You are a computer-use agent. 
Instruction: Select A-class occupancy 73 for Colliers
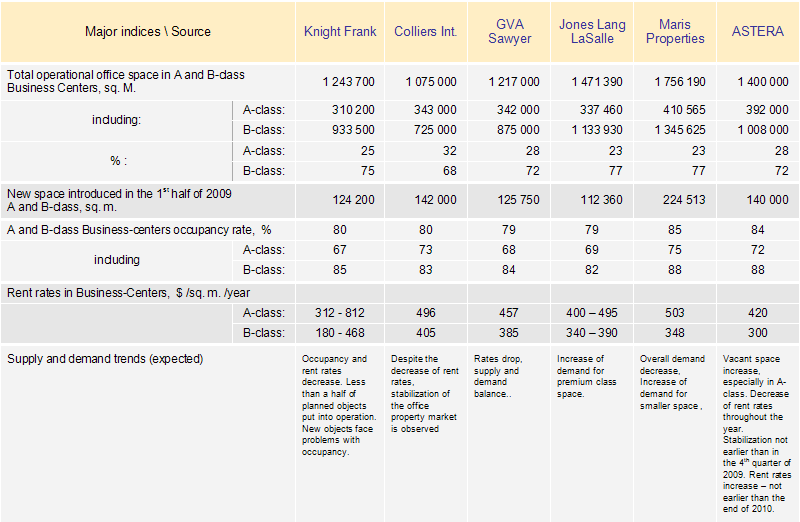[x=426, y=250]
